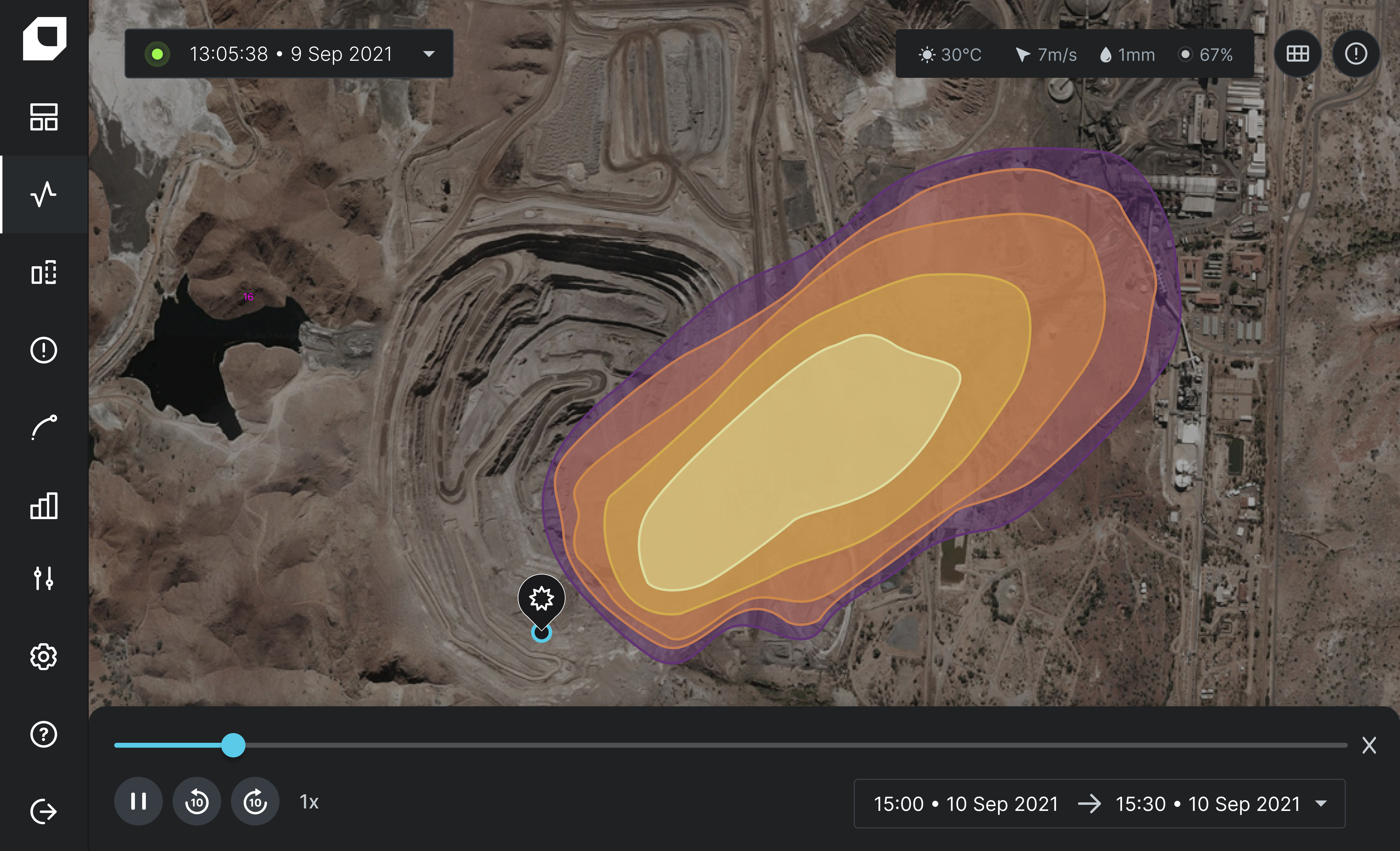The image size is (1400, 851).
Task: Open settings gear in sidebar
Action: click(x=44, y=656)
